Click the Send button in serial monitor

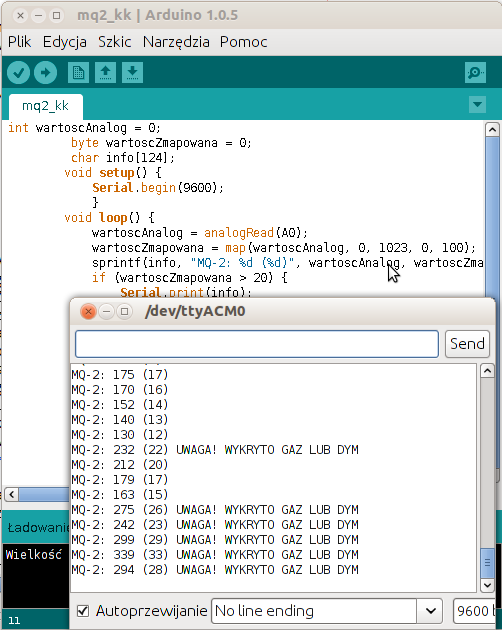coord(467,344)
